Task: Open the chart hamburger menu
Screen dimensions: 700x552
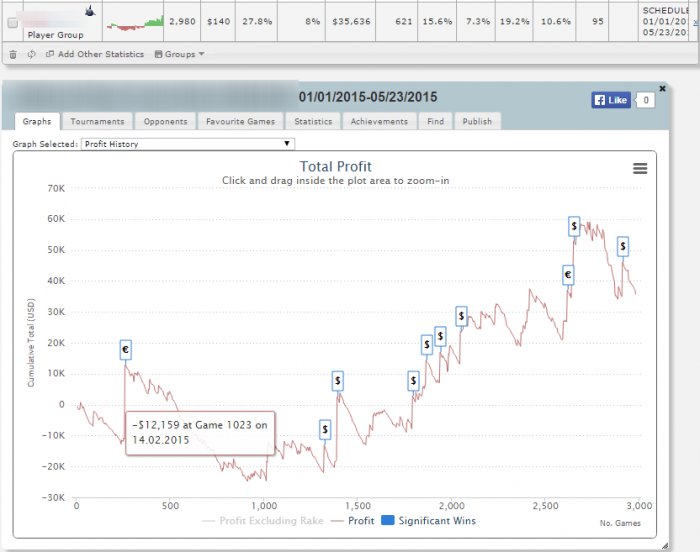Action: click(640, 168)
